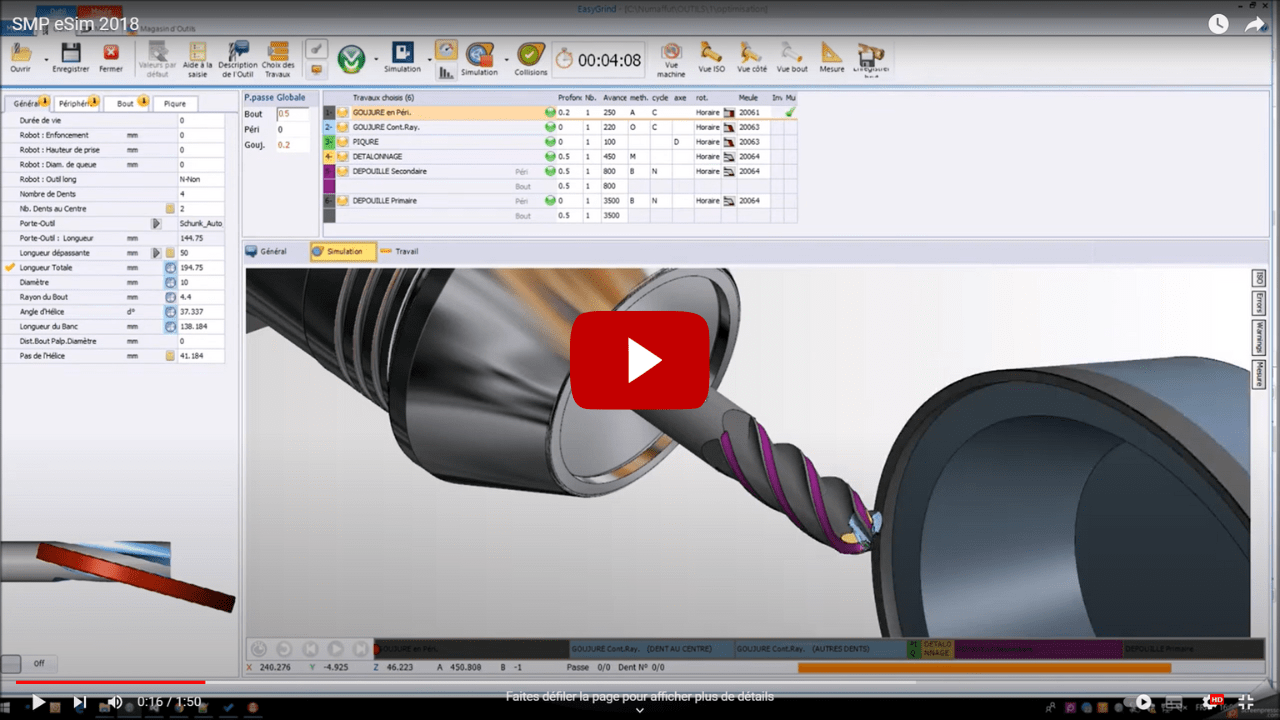The width and height of the screenshot is (1280, 720).
Task: Toggle green status of PIQURE row
Action: (550, 142)
